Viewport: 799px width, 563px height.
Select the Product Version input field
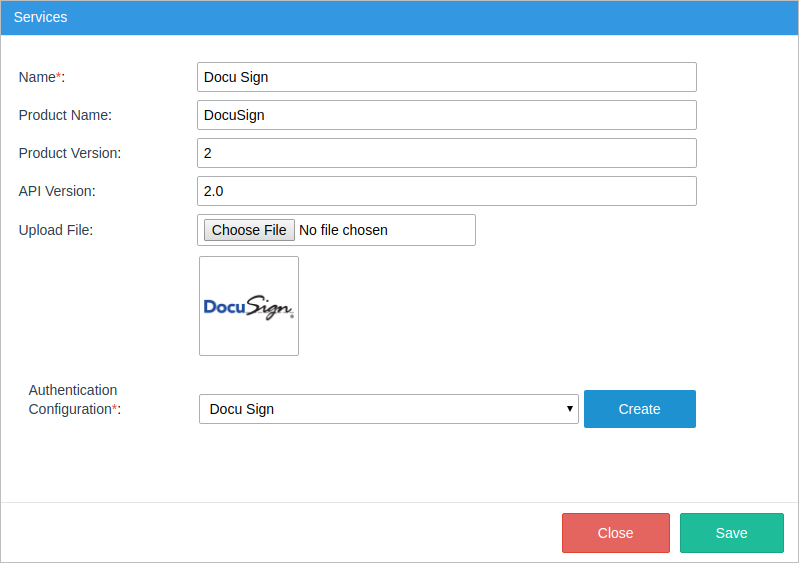446,153
